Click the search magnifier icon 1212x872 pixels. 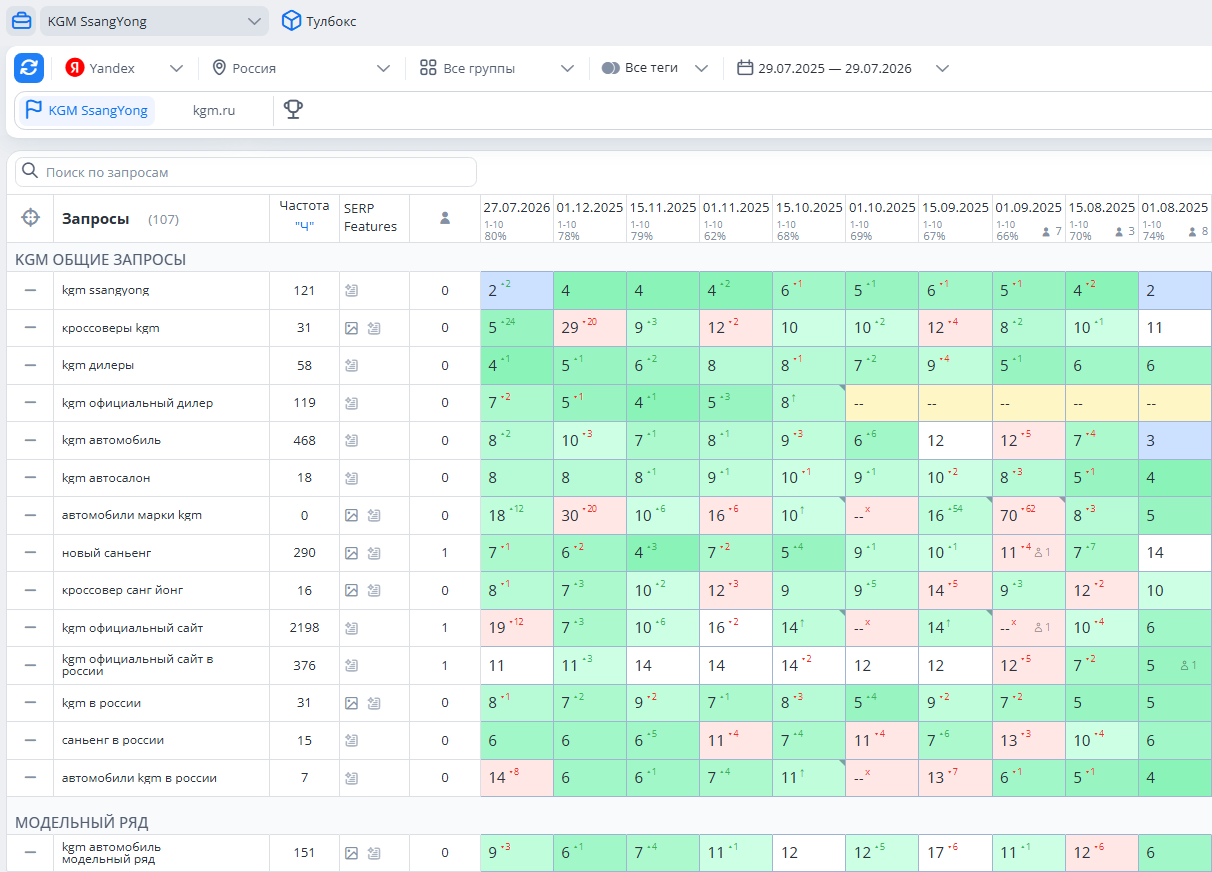click(30, 172)
